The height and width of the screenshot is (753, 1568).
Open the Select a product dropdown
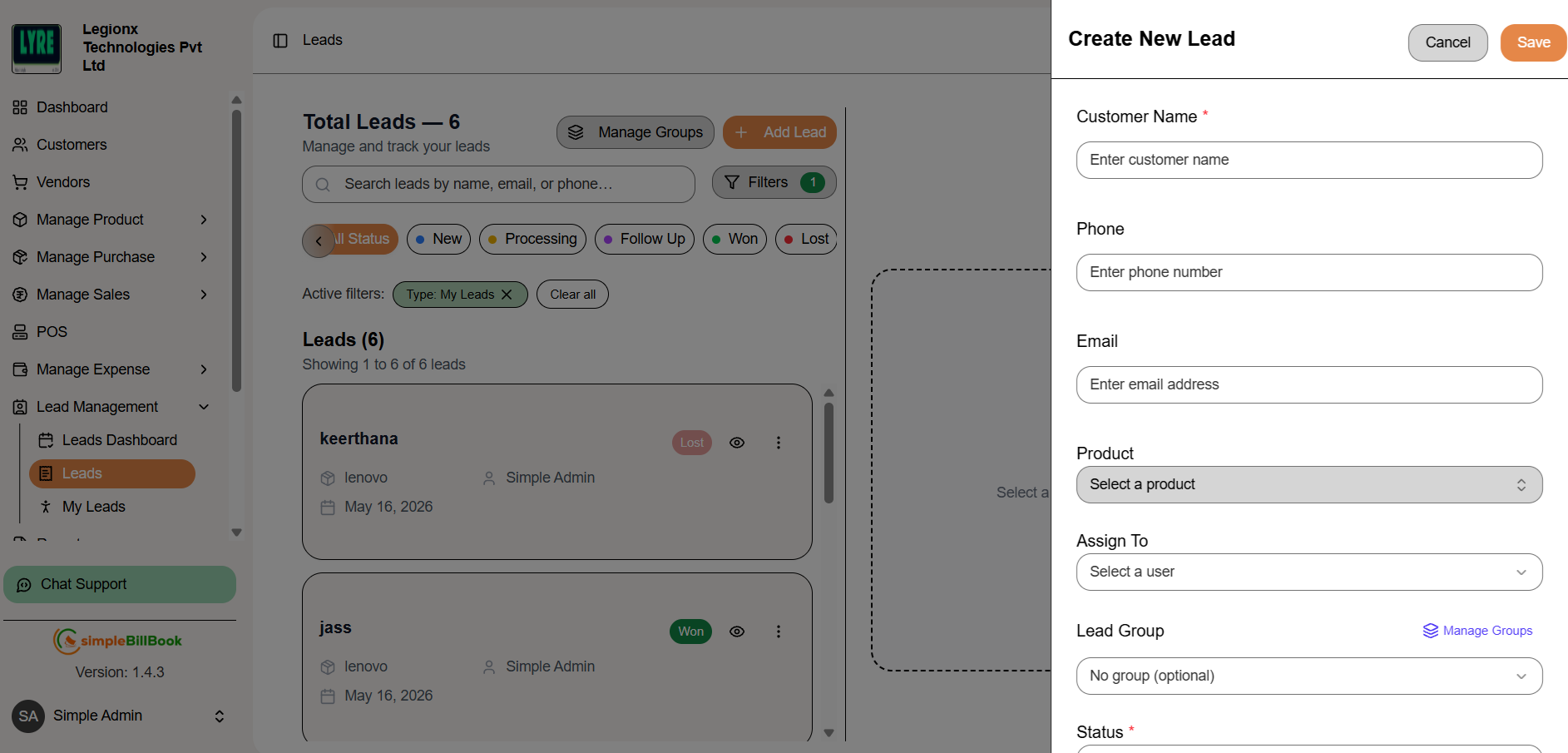point(1309,484)
